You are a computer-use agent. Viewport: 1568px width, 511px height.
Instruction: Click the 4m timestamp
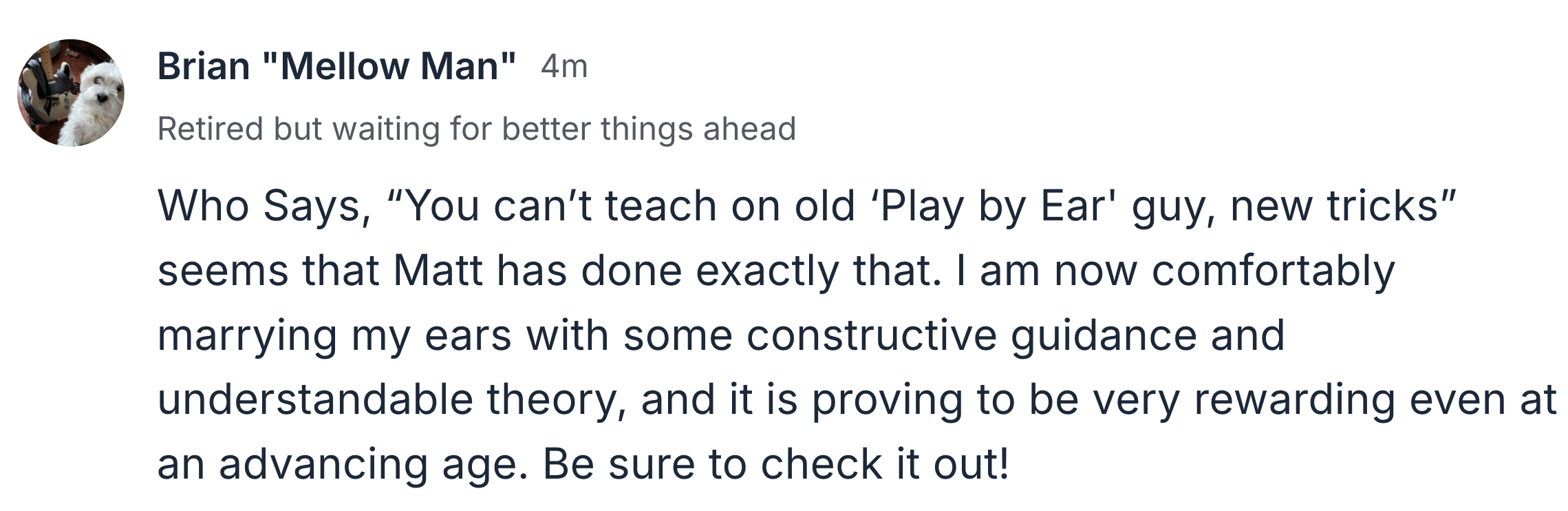coord(564,67)
